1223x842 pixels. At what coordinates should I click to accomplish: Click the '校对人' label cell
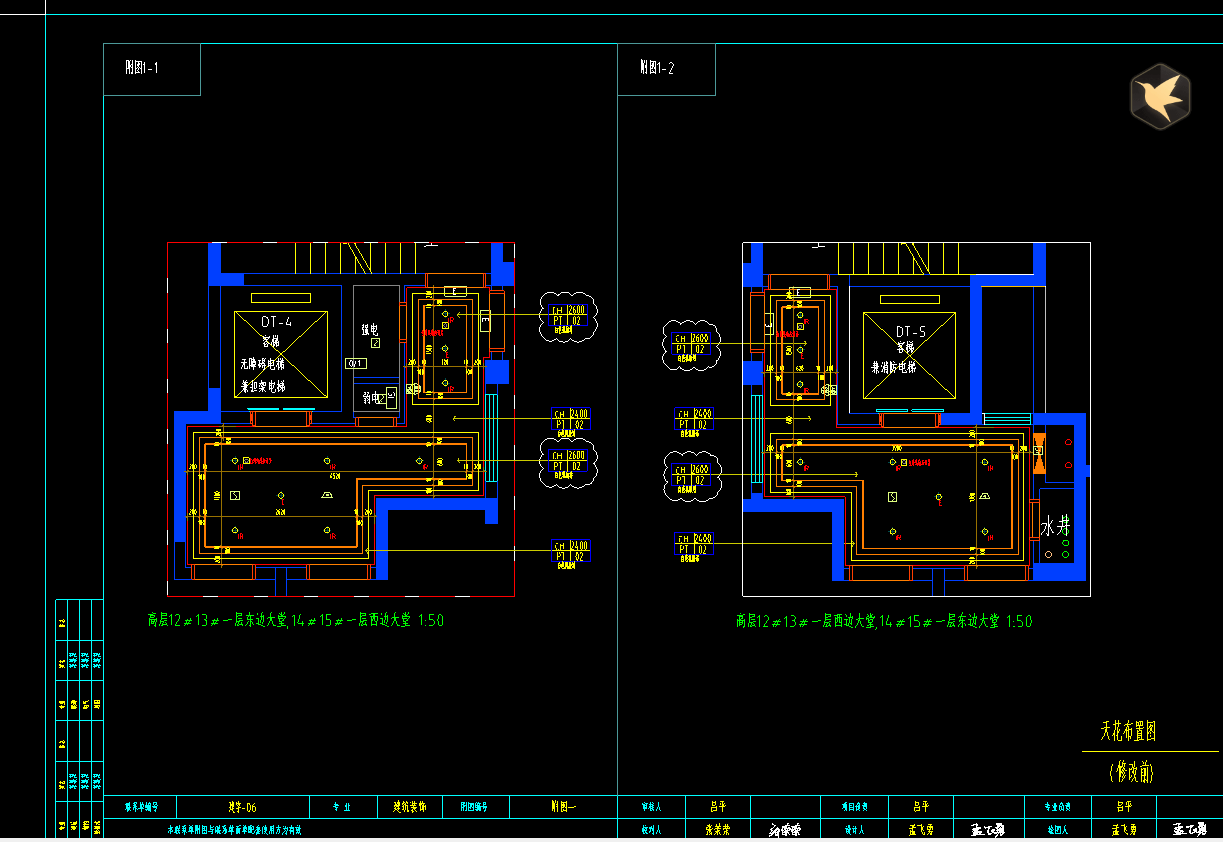pyautogui.click(x=652, y=829)
